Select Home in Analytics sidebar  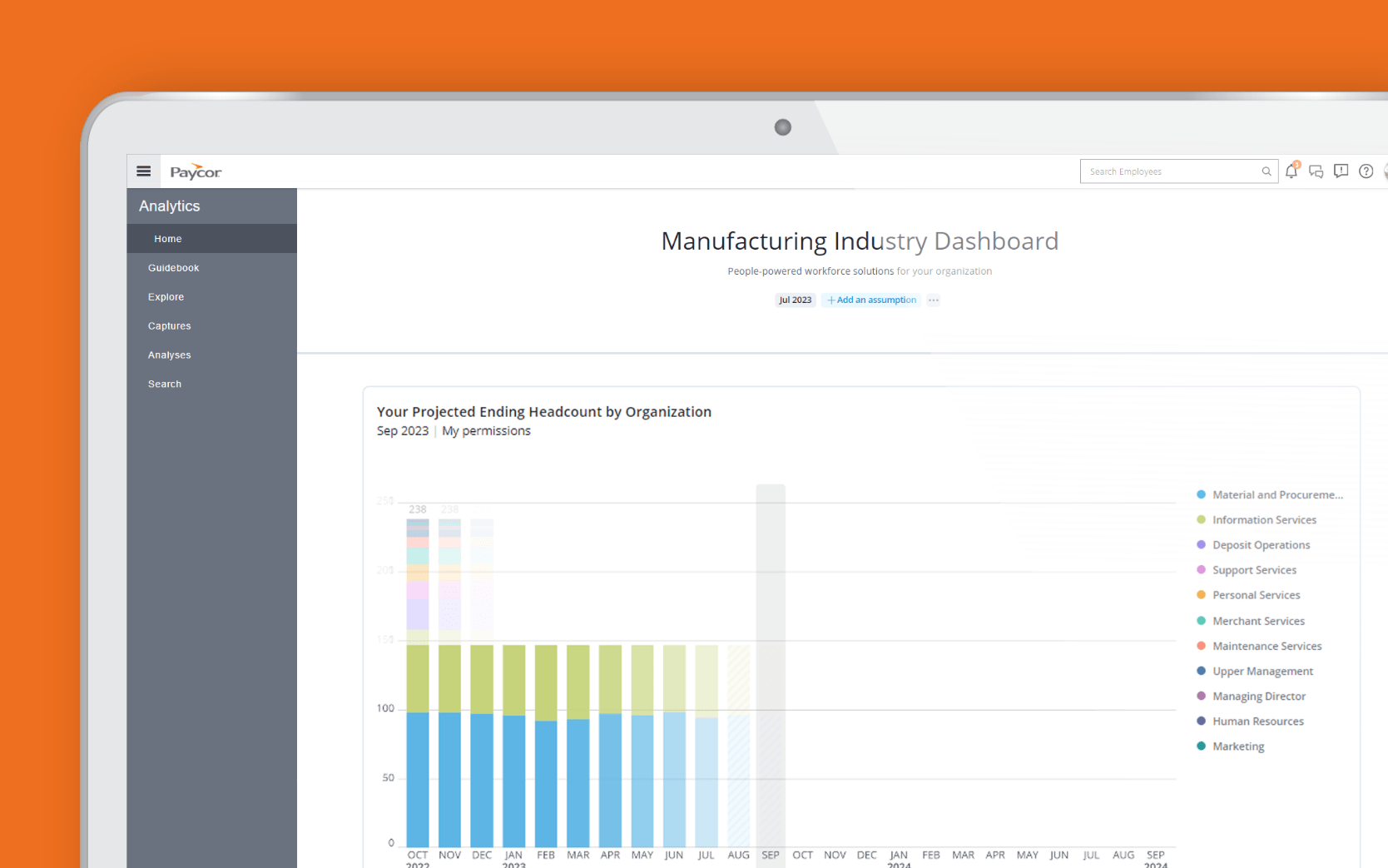click(211, 239)
